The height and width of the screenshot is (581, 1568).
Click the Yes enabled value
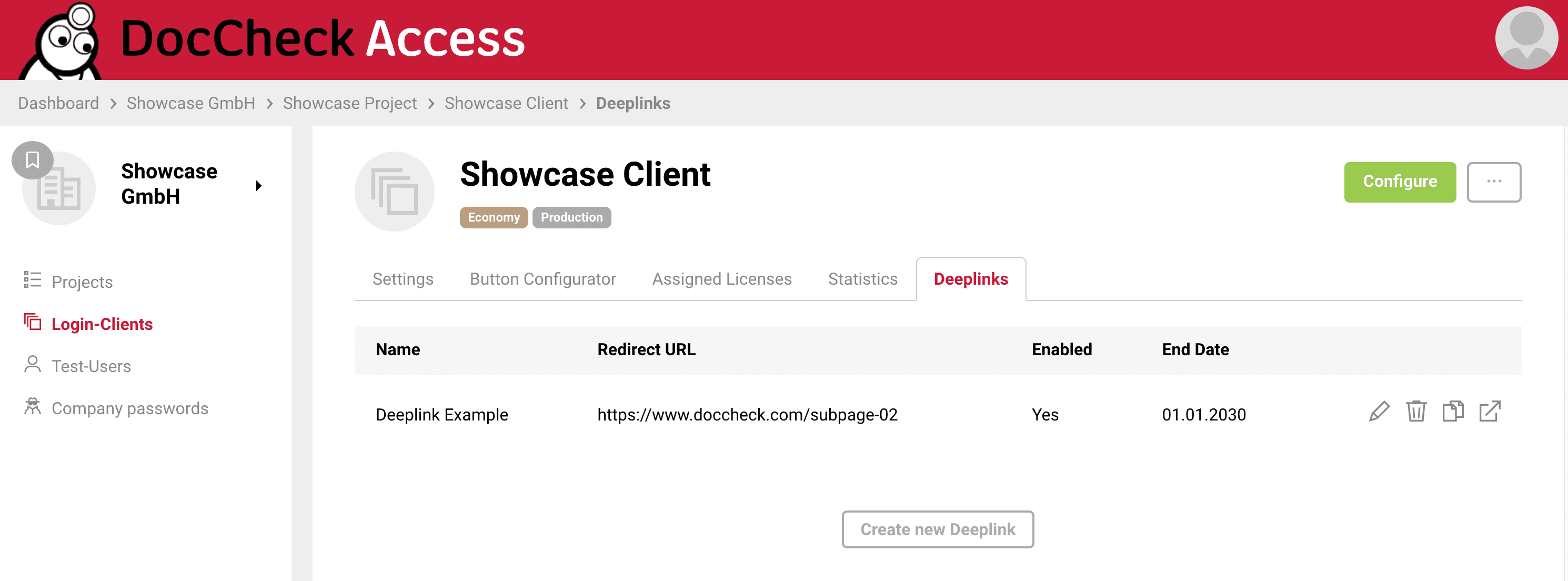coord(1044,415)
